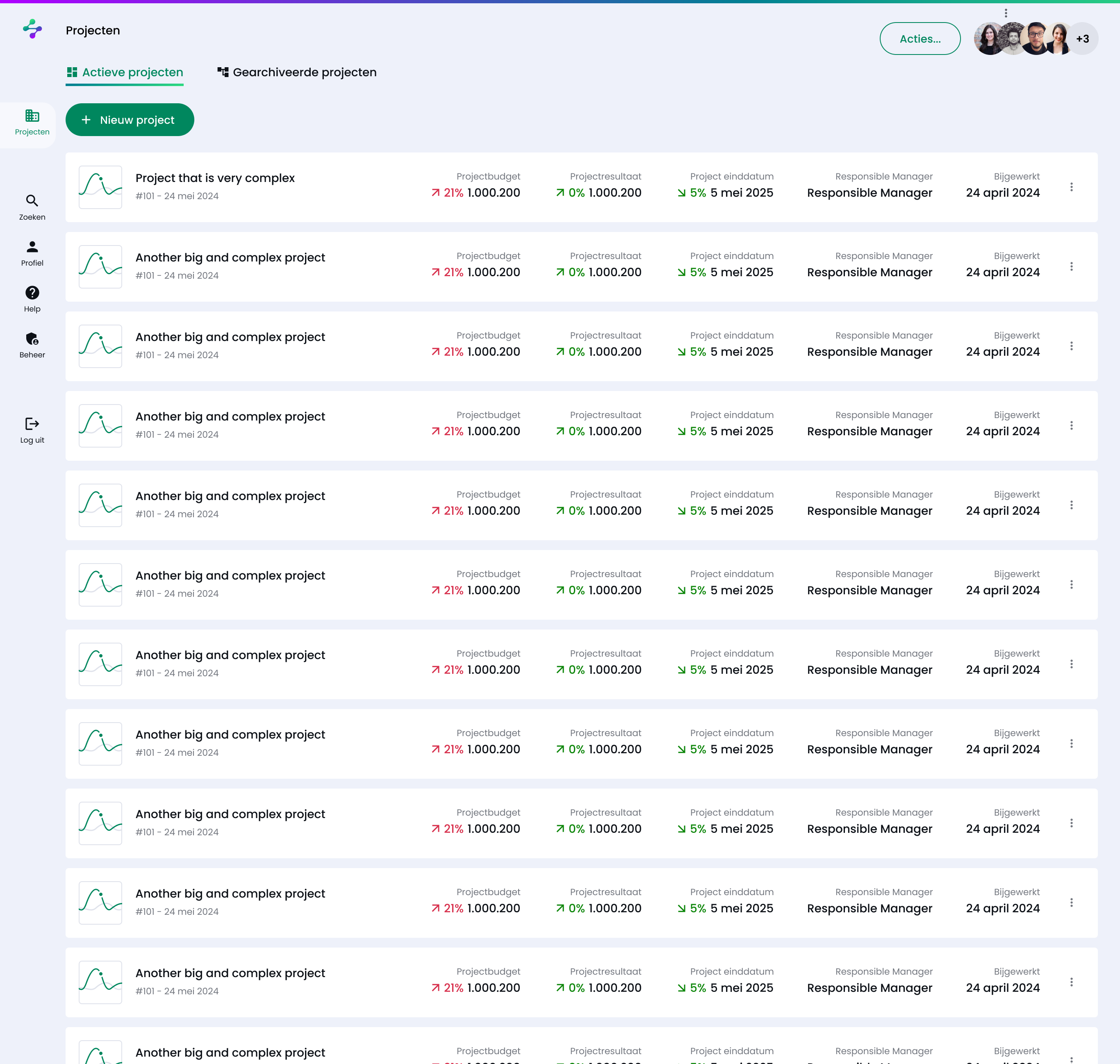The image size is (1120, 1064).
Task: Click Log uit in the sidebar
Action: [32, 430]
